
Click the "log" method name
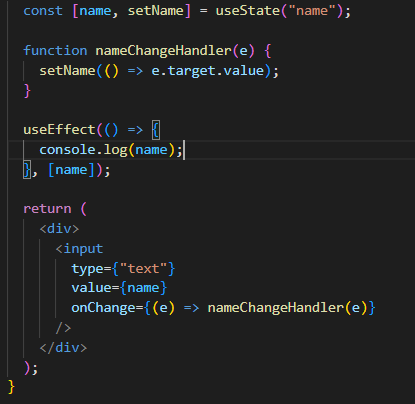pos(115,150)
